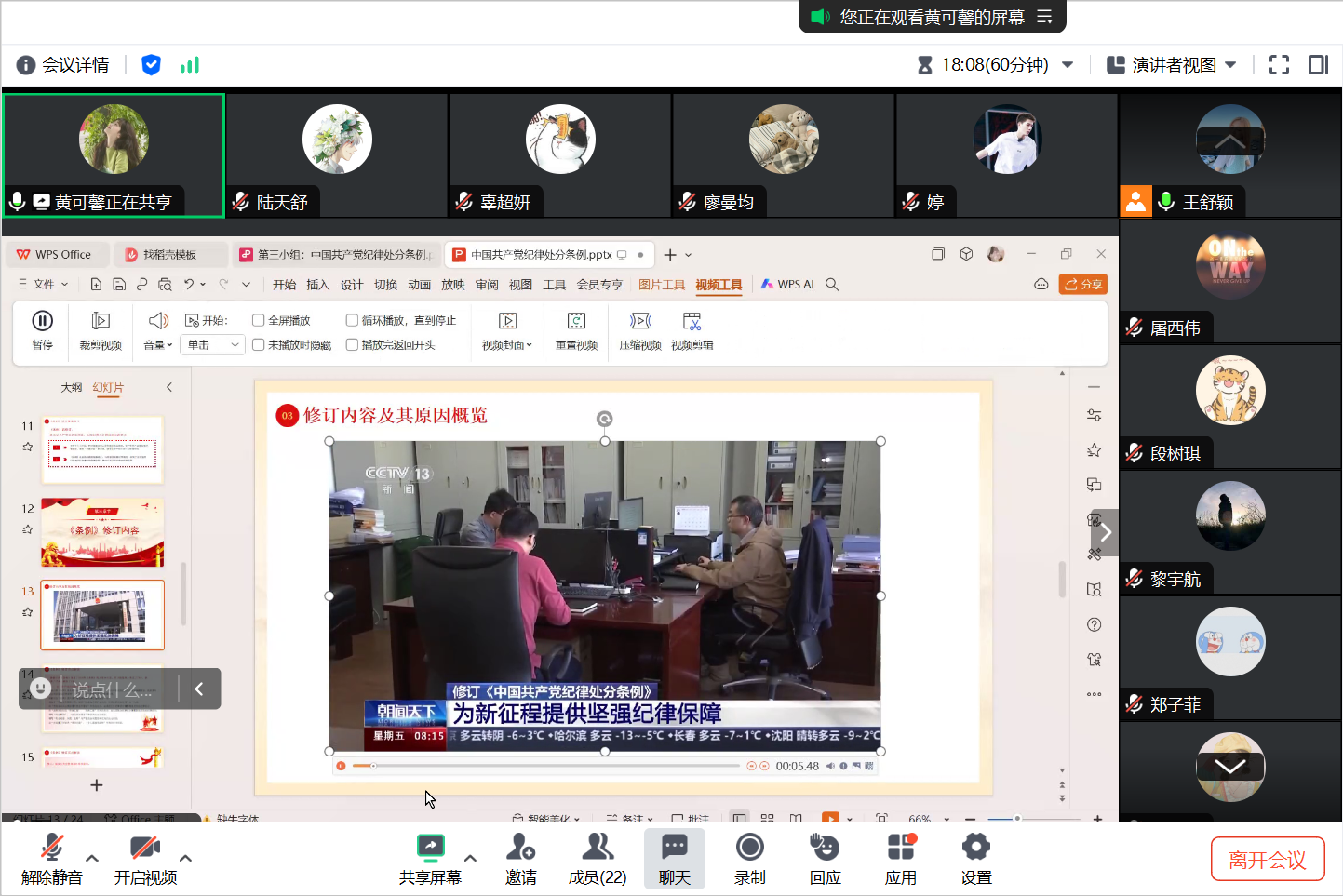The height and width of the screenshot is (896, 1343).
Task: Open the 成员(22) participants list
Action: [x=597, y=848]
